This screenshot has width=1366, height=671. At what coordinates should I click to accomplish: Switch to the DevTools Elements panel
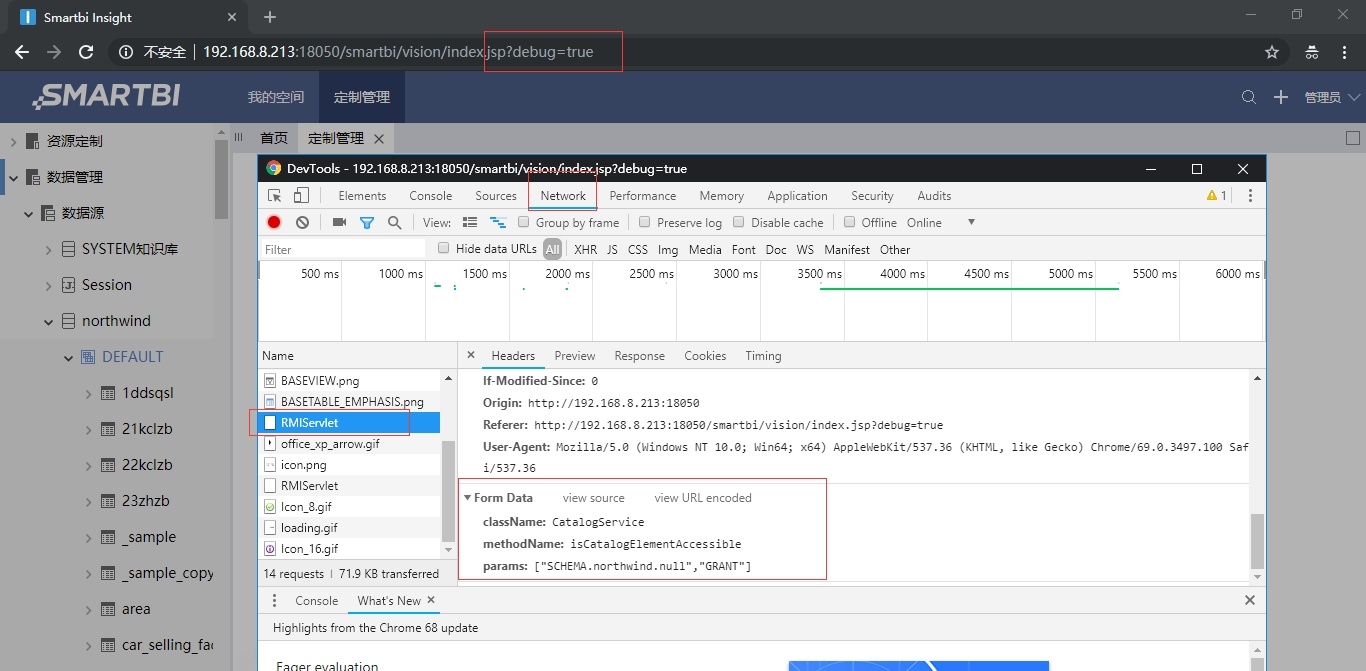[362, 196]
